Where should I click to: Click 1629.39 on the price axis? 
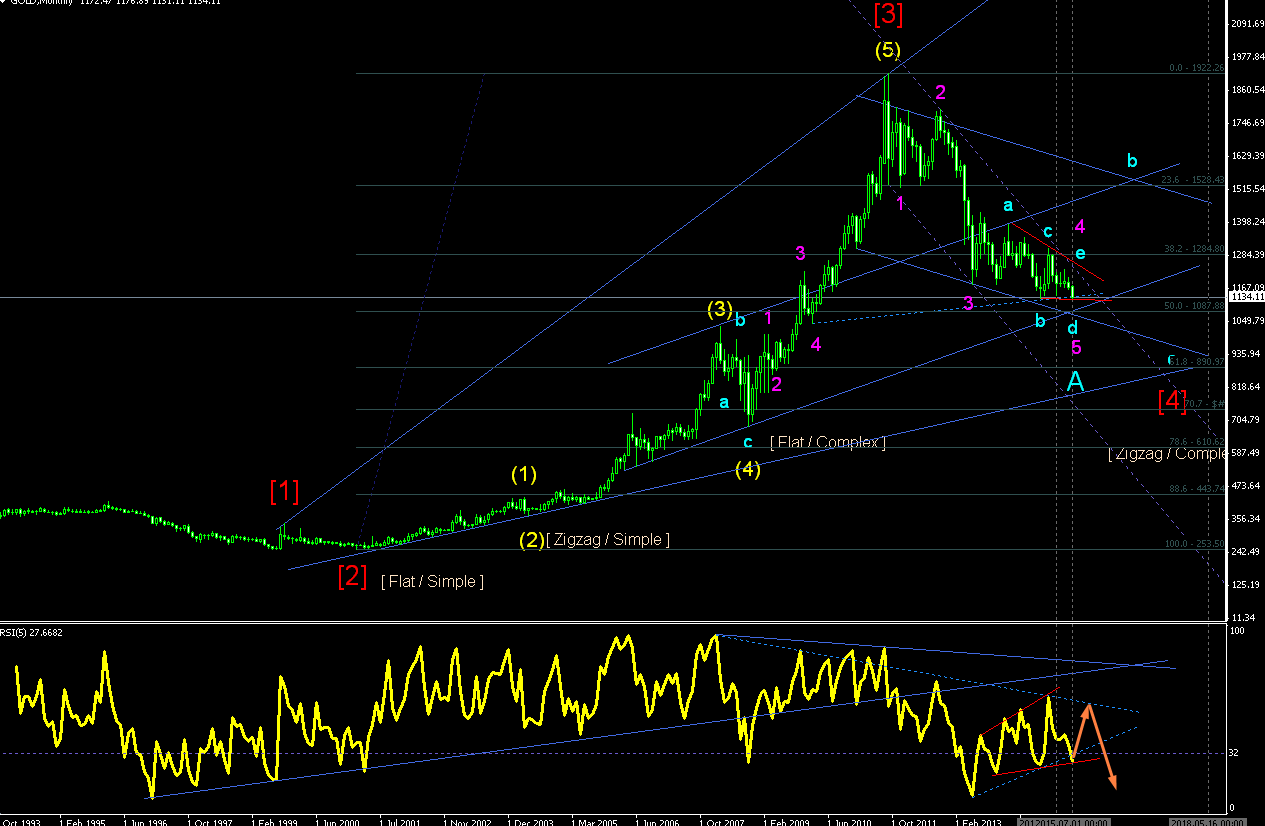(x=1246, y=155)
